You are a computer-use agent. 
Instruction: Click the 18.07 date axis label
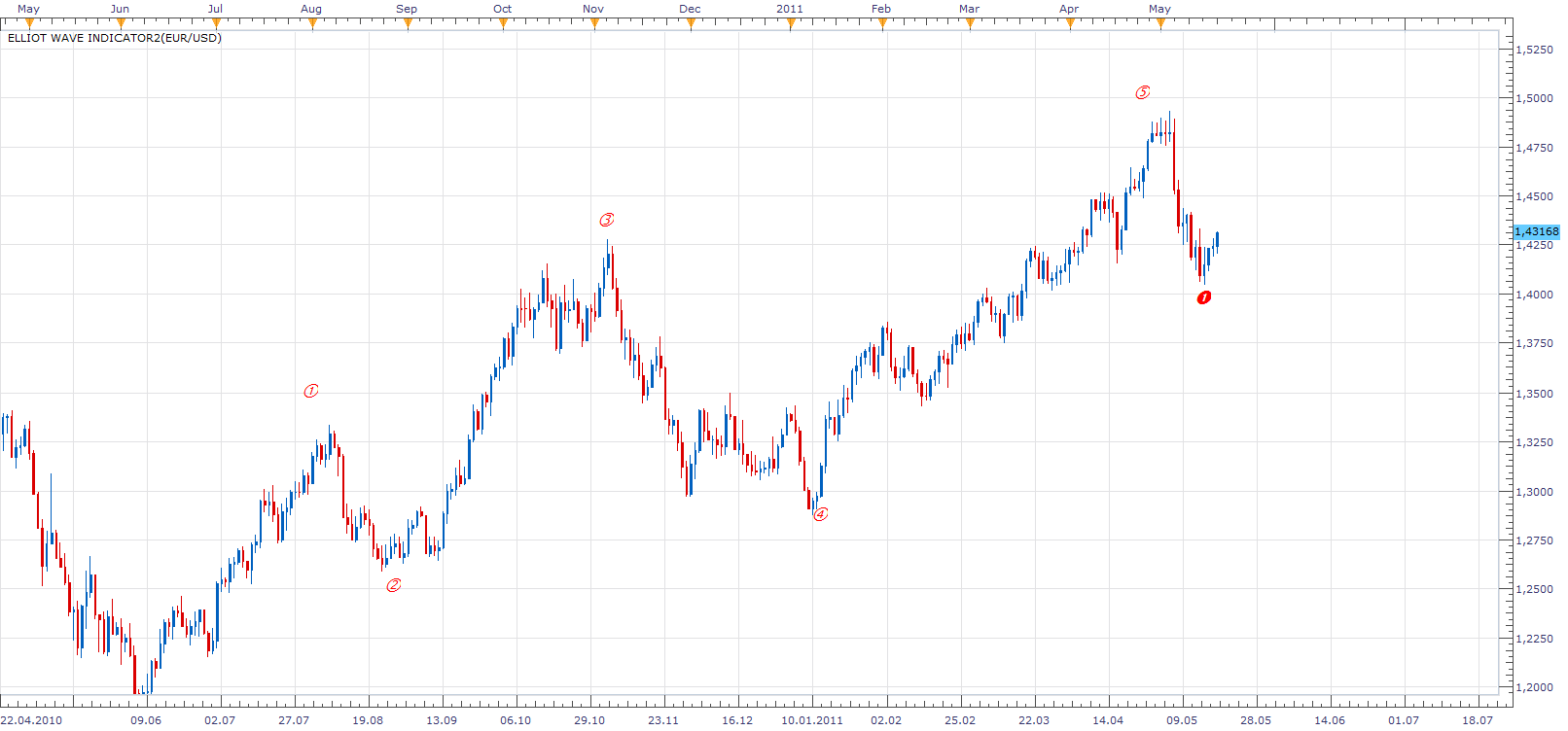point(1478,720)
